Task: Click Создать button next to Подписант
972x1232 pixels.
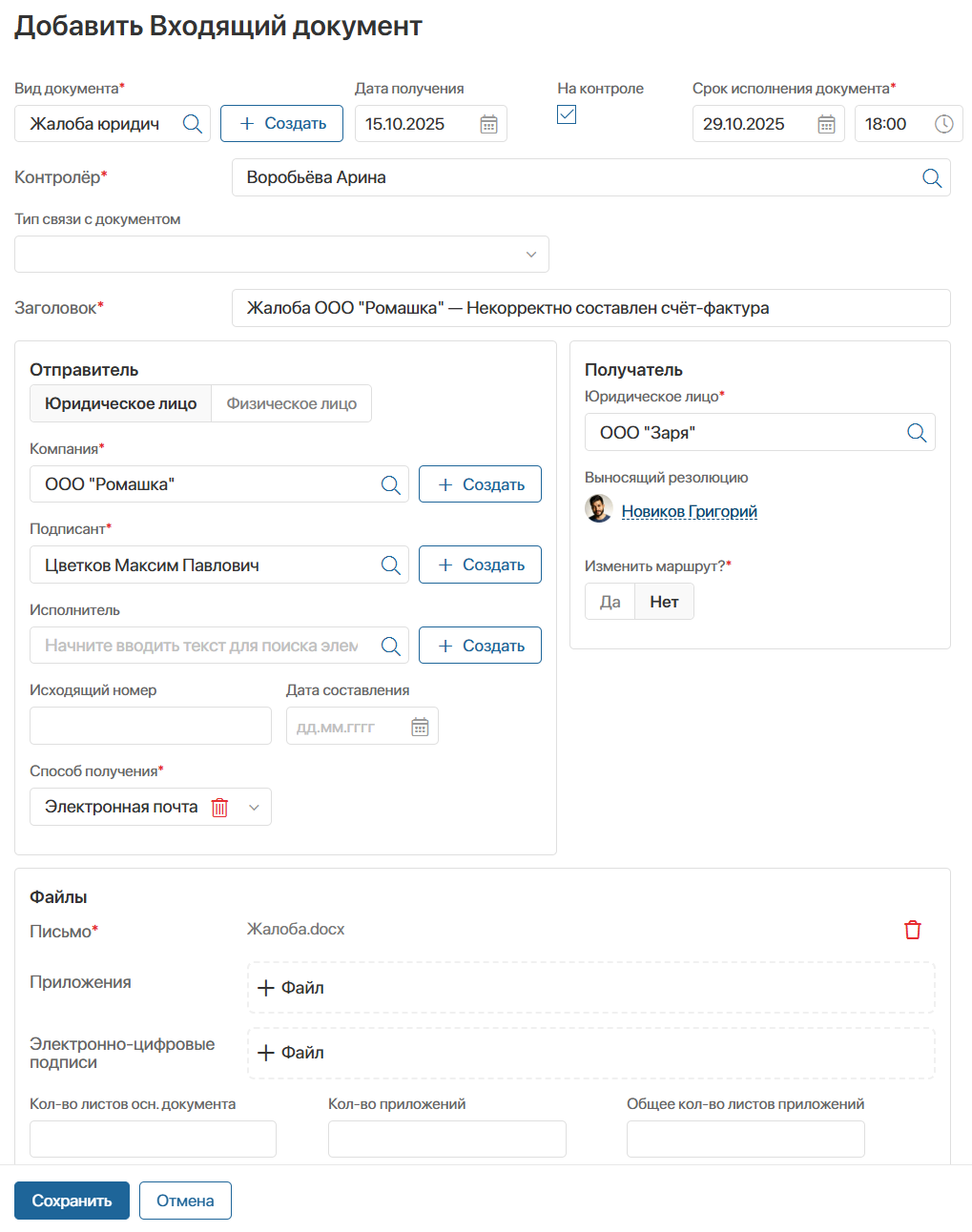Action: click(480, 565)
